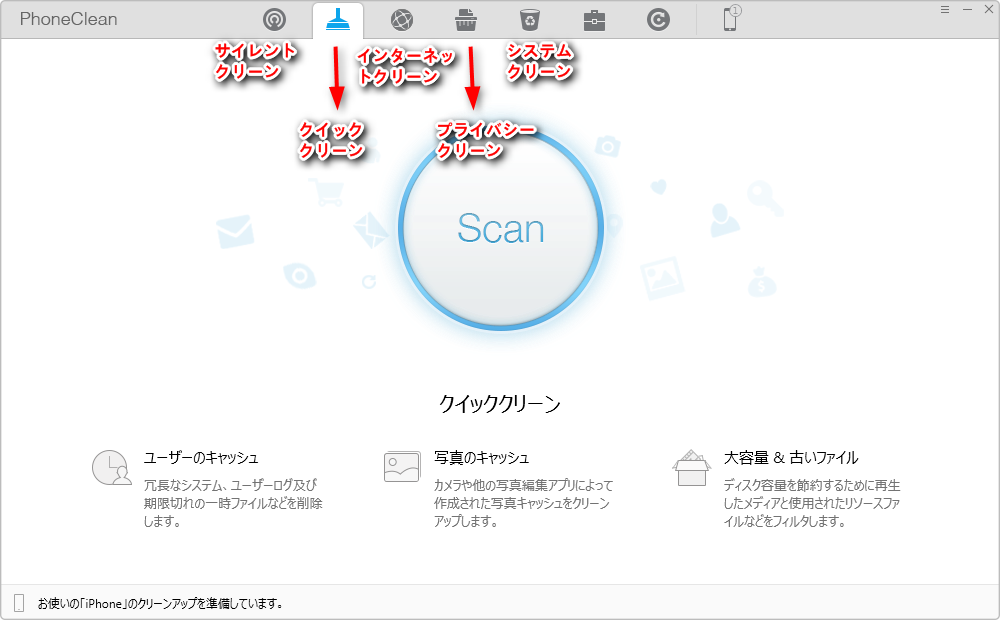Open the Privacy Clean shredder icon
Viewport: 1000px width, 620px height.
click(466, 20)
